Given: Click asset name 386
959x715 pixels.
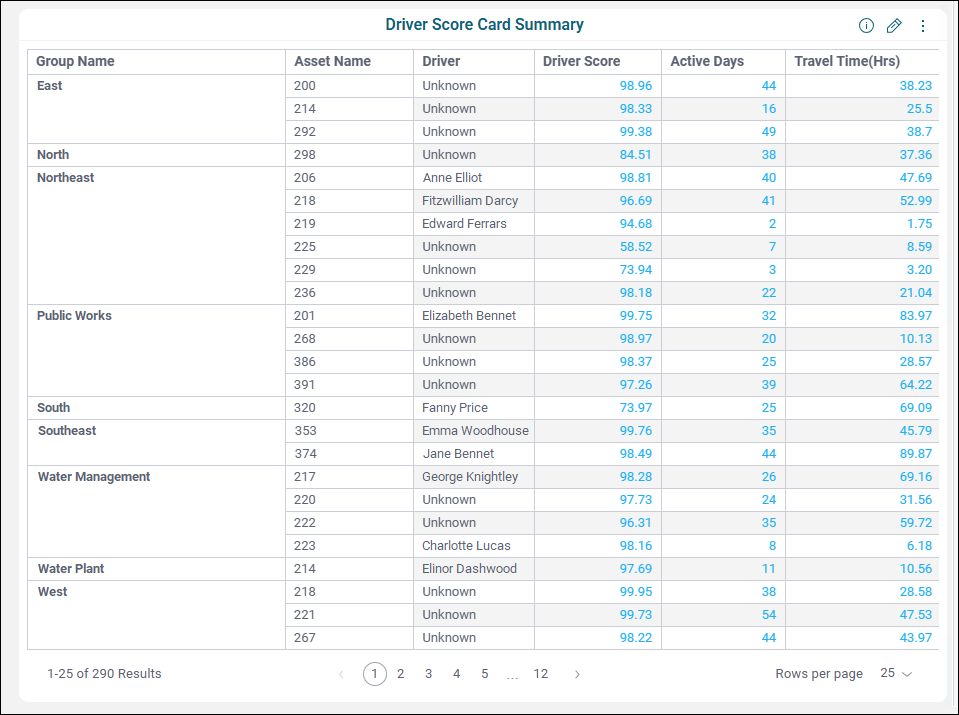Looking at the screenshot, I should click(x=305, y=361).
